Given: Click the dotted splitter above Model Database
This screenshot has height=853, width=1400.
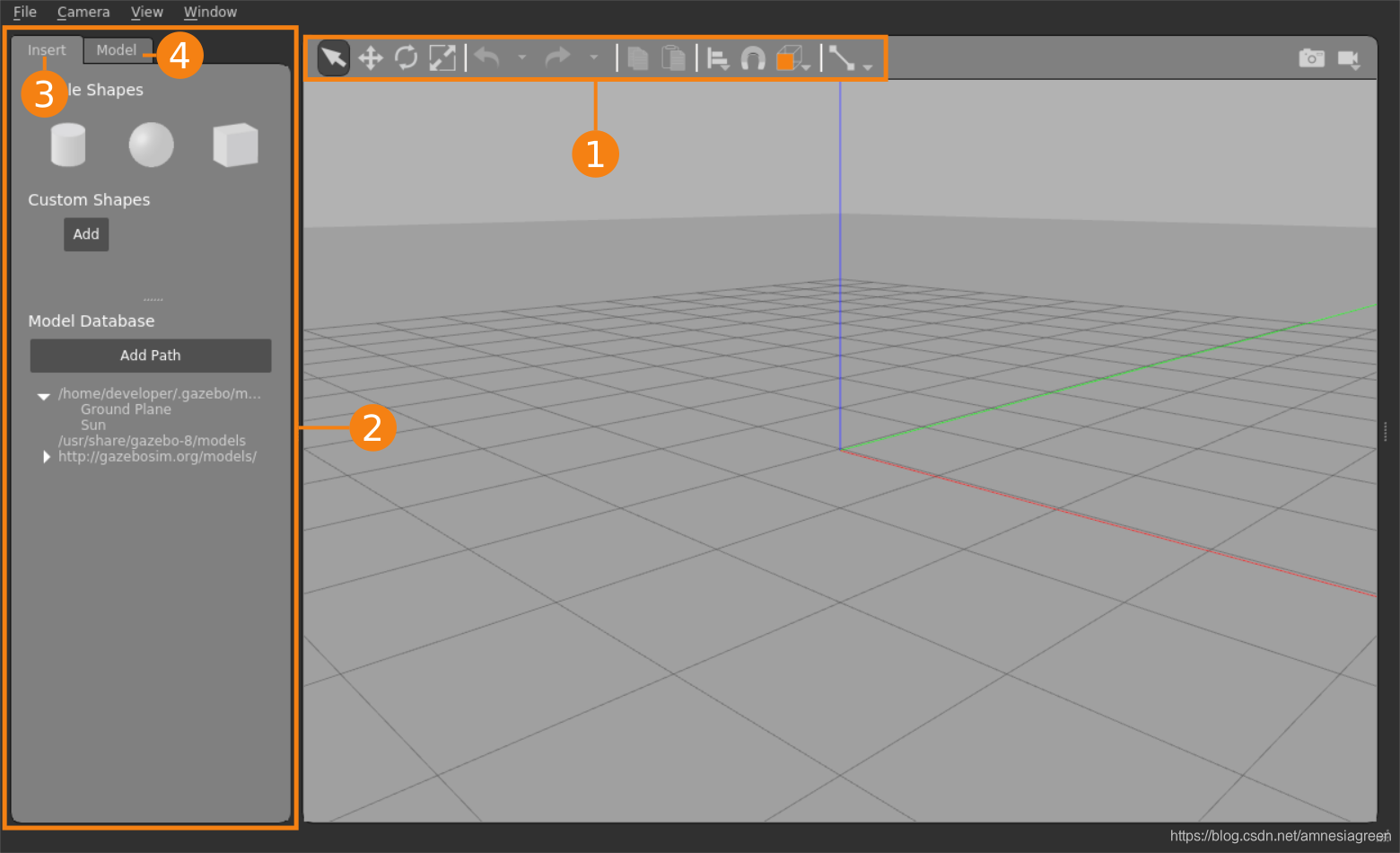Looking at the screenshot, I should (153, 299).
